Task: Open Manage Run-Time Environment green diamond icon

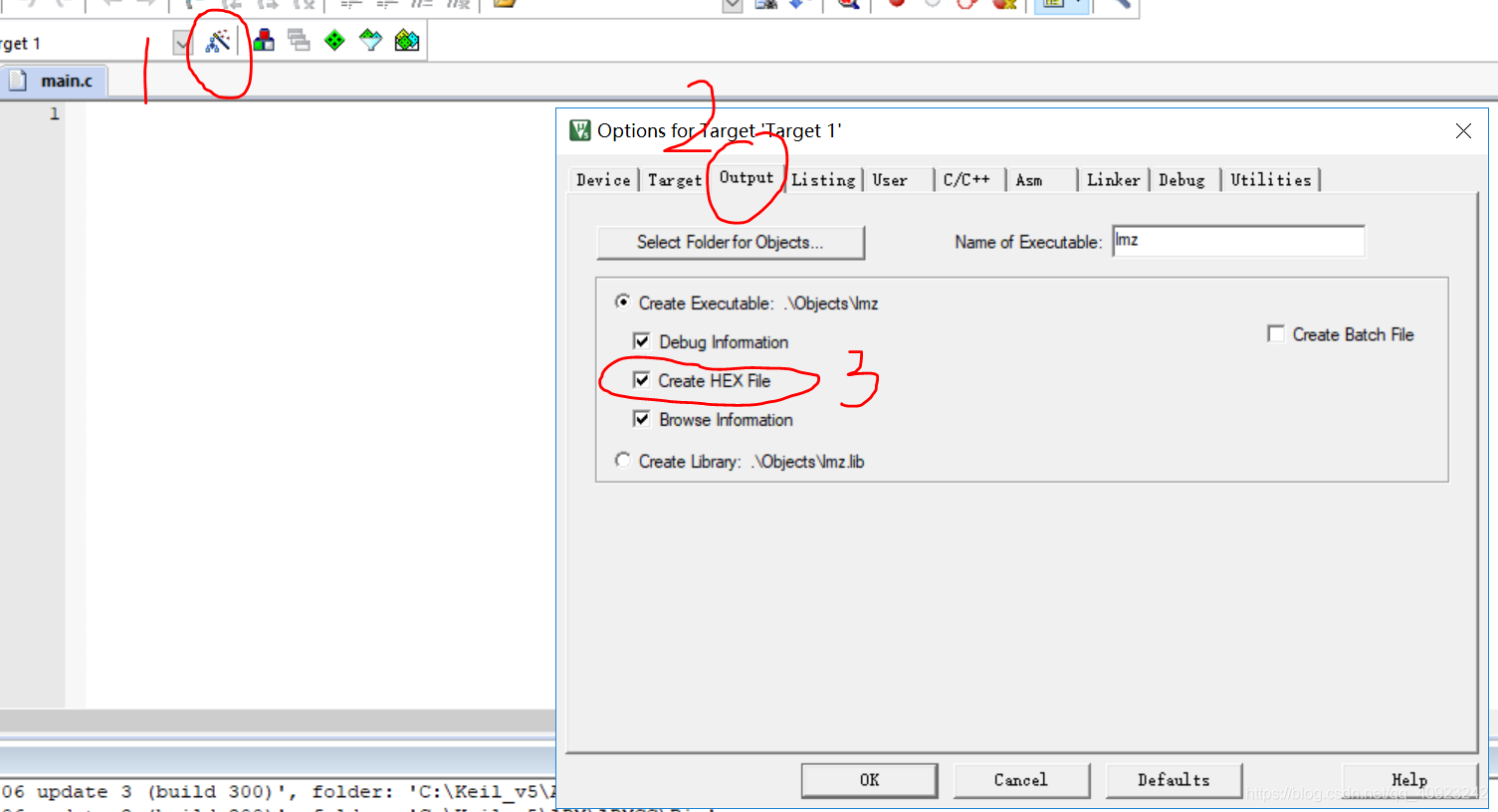Action: [334, 41]
